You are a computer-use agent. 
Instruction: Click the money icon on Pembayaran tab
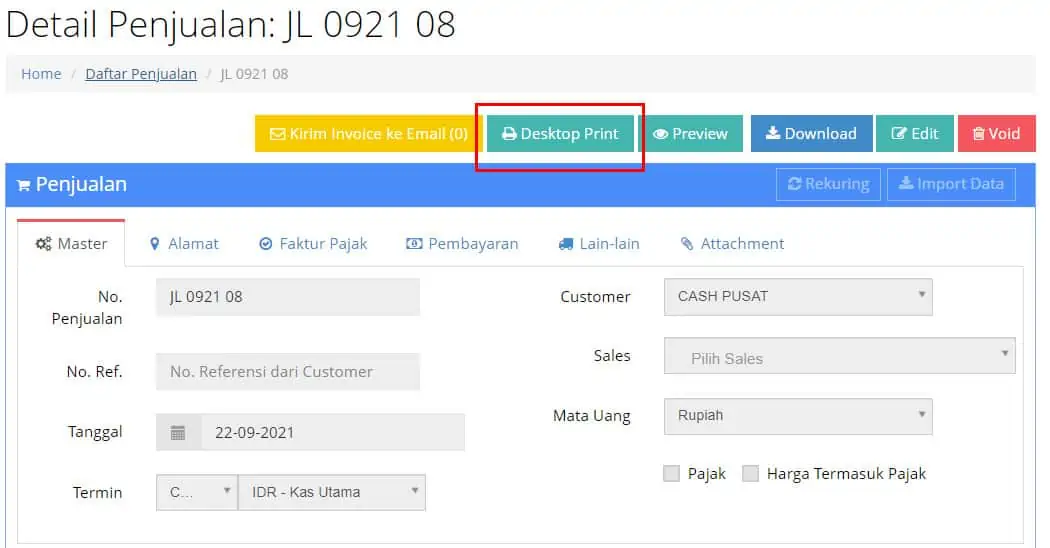coord(414,244)
